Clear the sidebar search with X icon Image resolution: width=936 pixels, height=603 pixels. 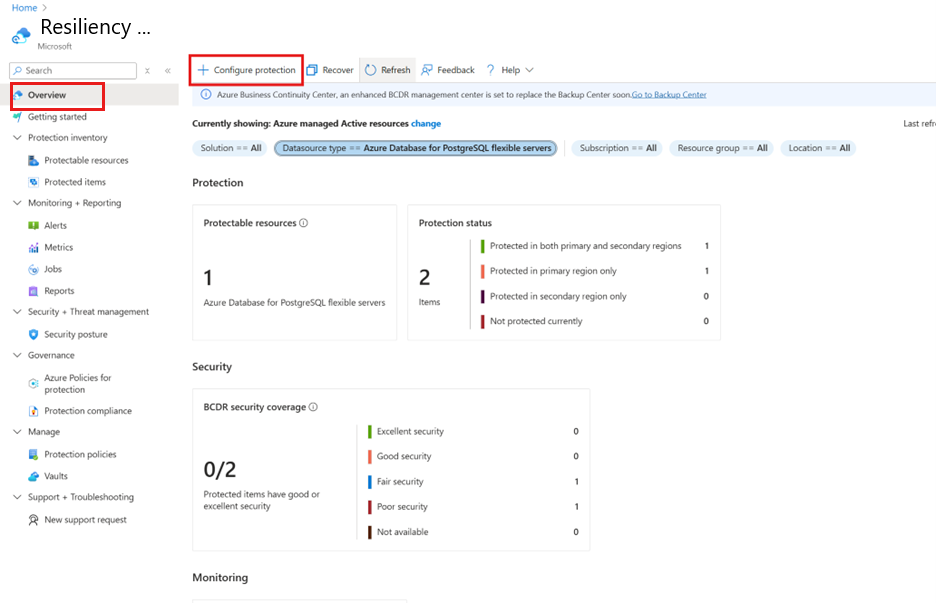(x=147, y=70)
